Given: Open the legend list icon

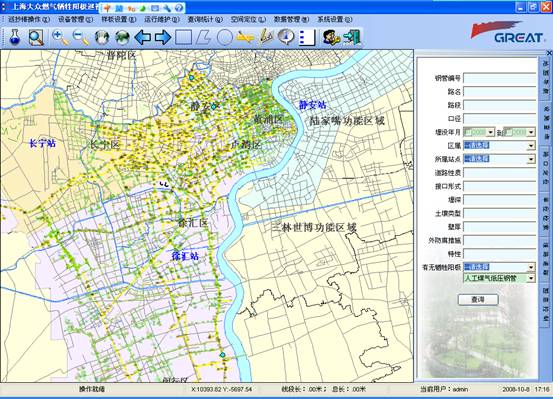Looking at the screenshot, I should 307,37.
